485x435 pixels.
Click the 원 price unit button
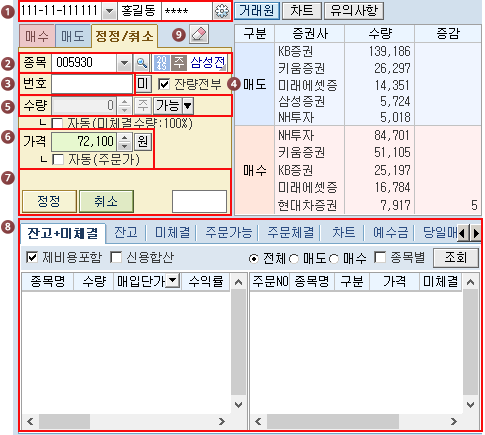(143, 142)
